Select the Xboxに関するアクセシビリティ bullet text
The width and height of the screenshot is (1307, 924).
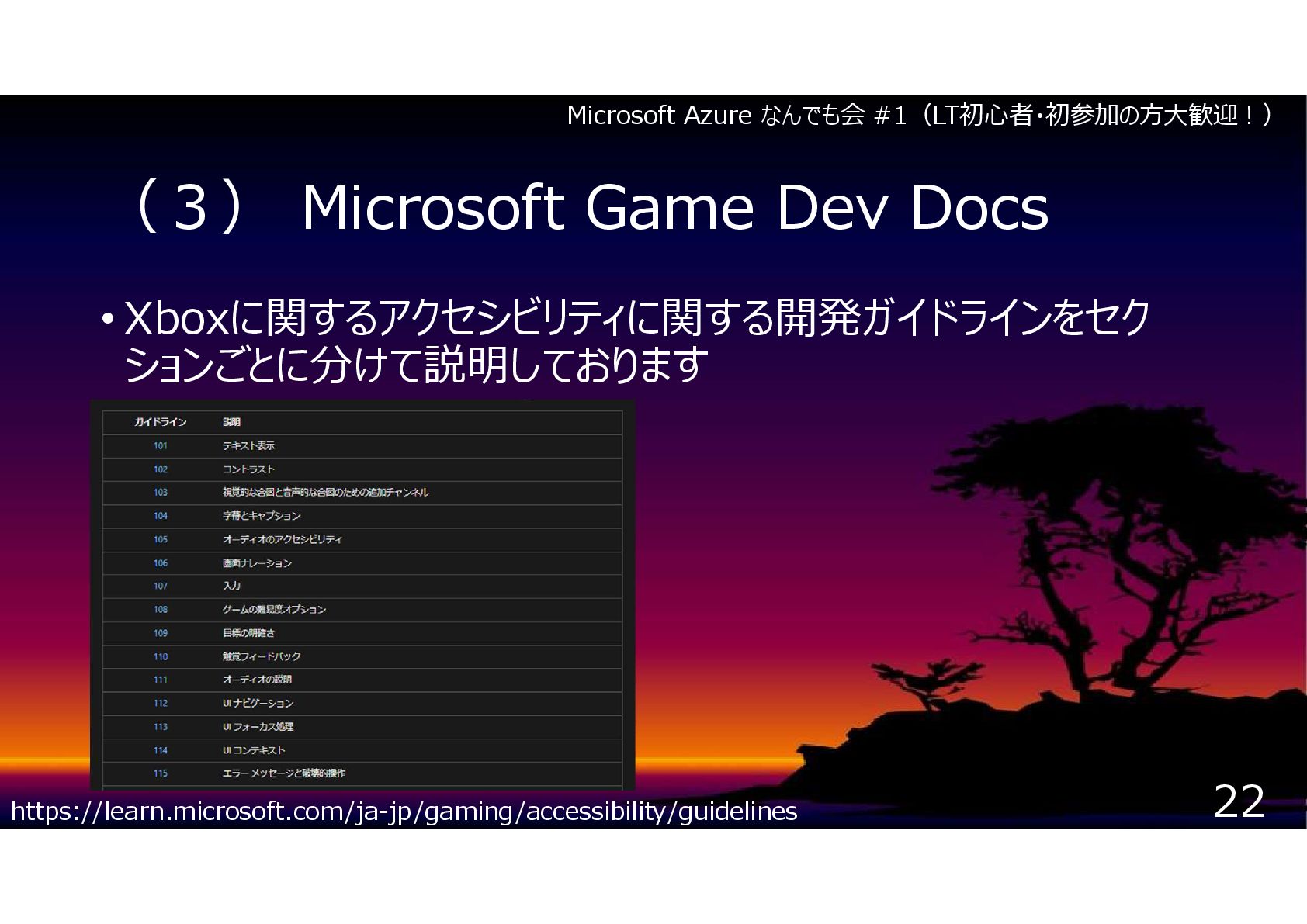(x=636, y=341)
